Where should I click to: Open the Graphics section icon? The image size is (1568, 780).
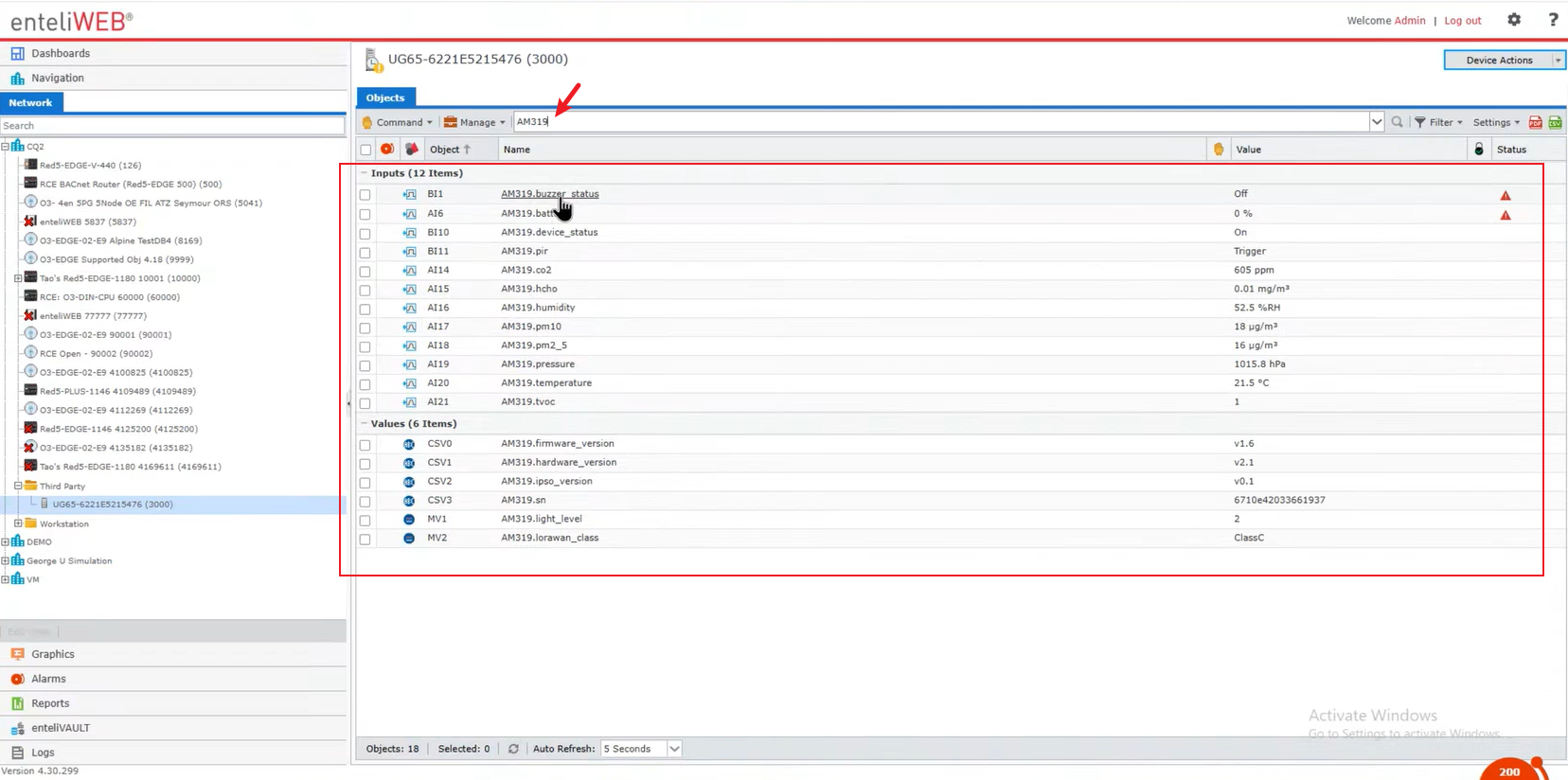[17, 654]
